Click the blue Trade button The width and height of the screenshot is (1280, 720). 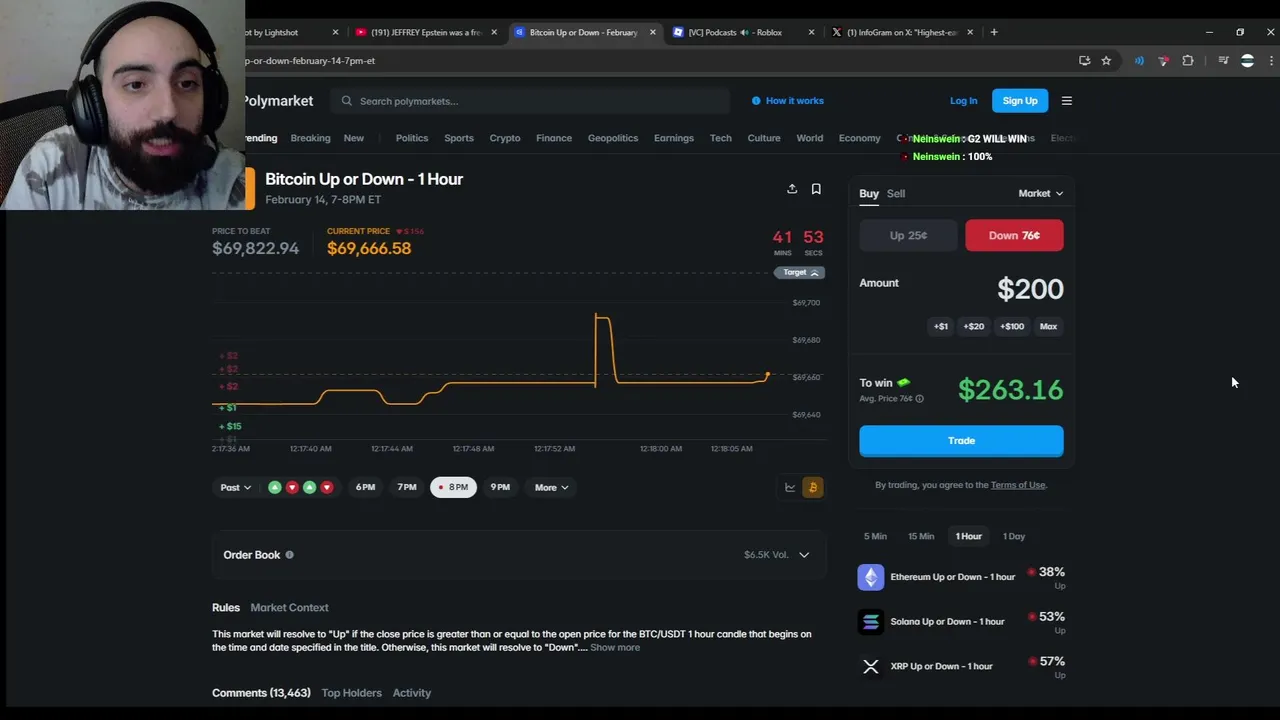click(961, 441)
